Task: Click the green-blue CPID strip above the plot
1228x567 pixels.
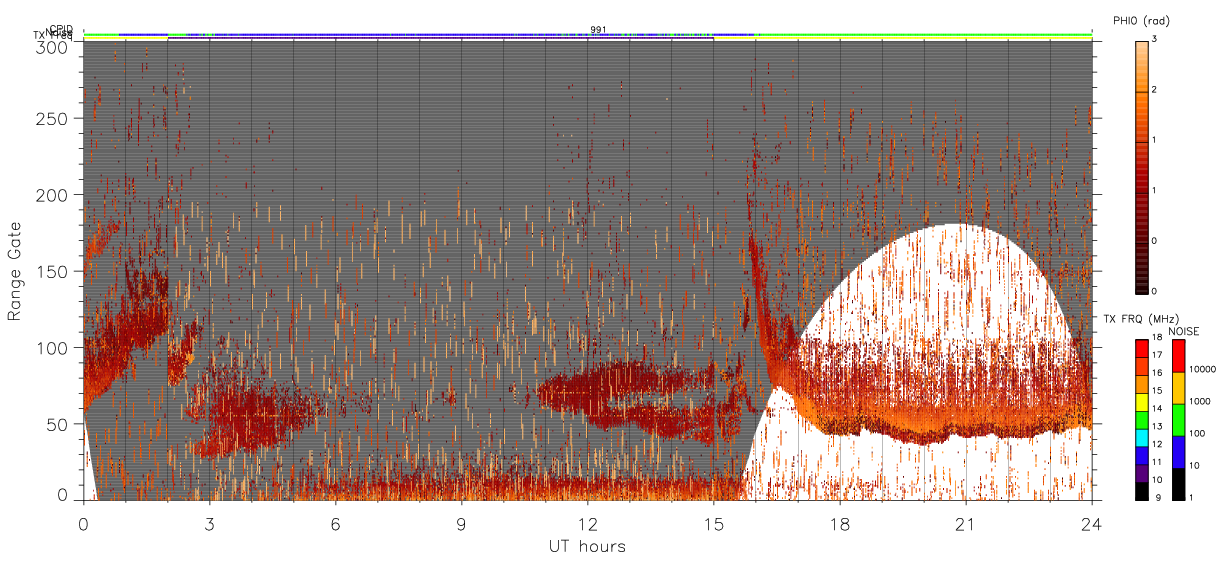Action: pos(587,35)
